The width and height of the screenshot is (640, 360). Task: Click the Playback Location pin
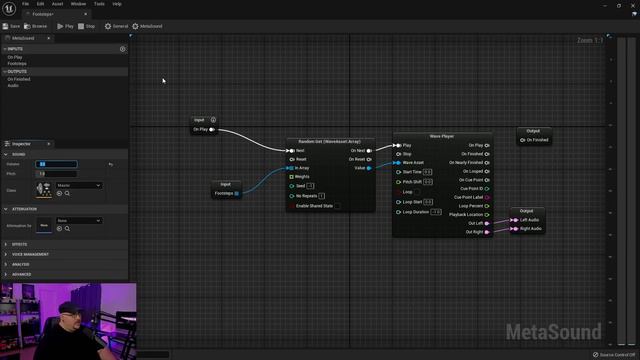pos(487,215)
